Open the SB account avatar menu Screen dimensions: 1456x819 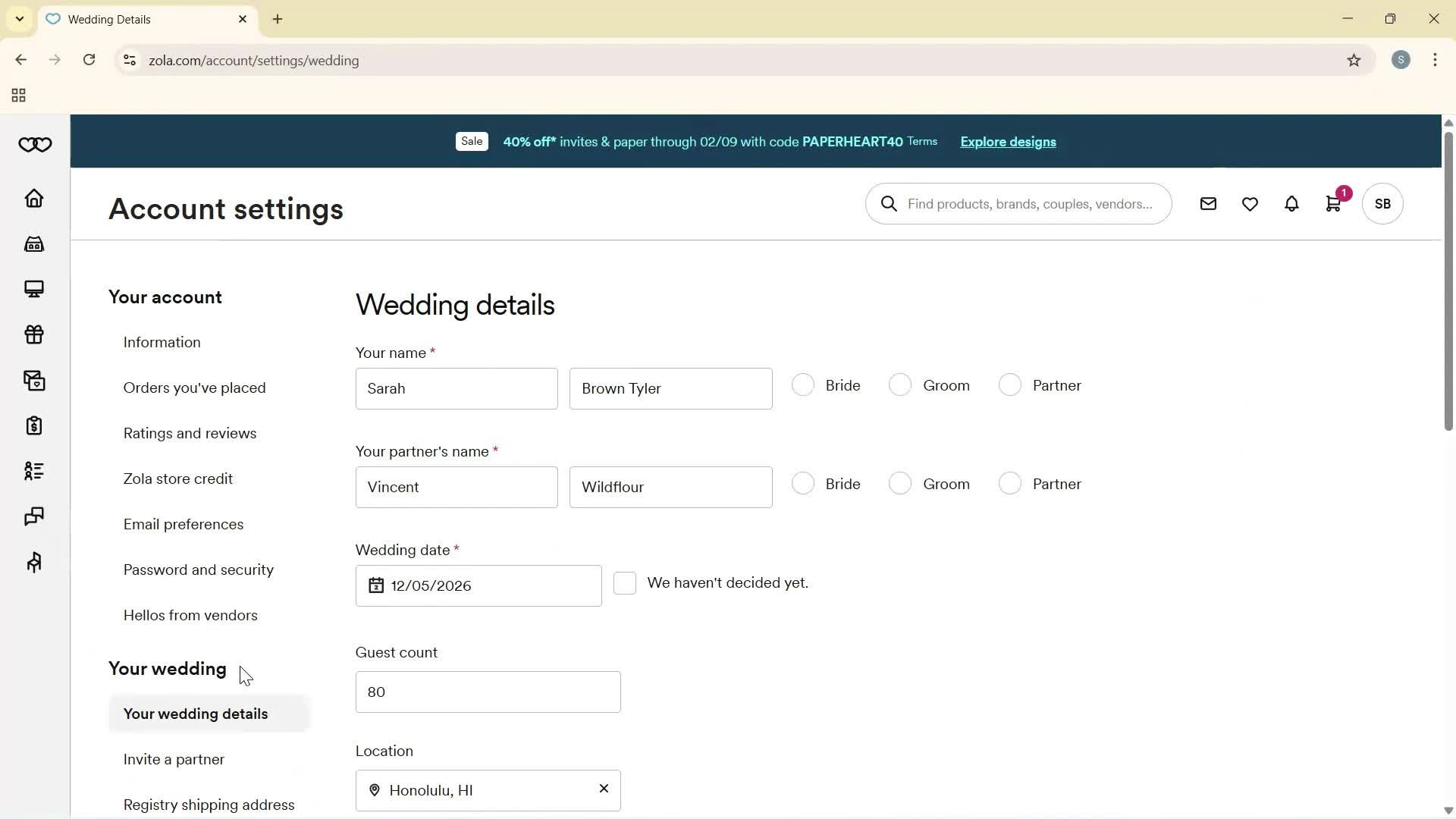(1382, 204)
